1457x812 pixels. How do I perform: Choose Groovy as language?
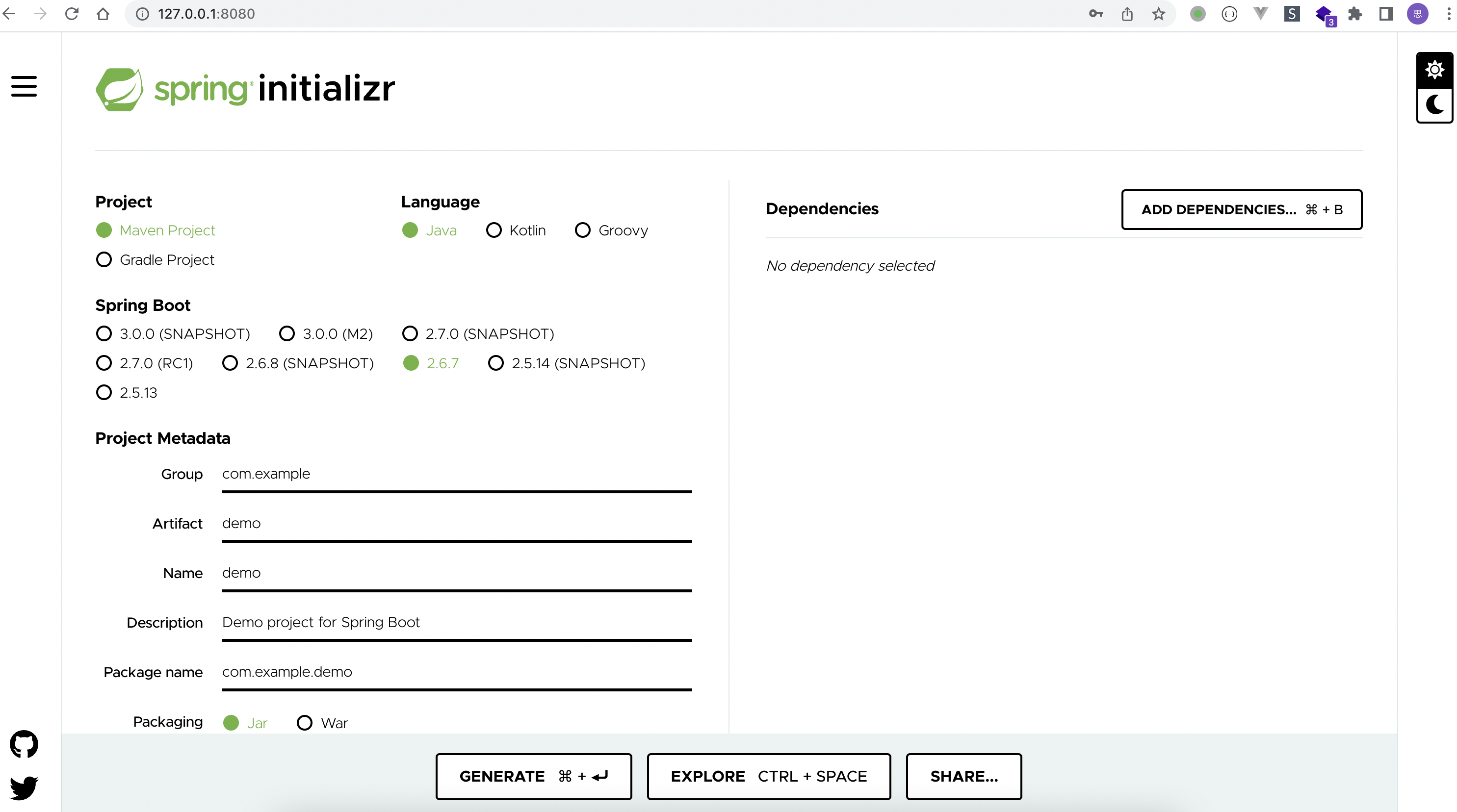(611, 230)
